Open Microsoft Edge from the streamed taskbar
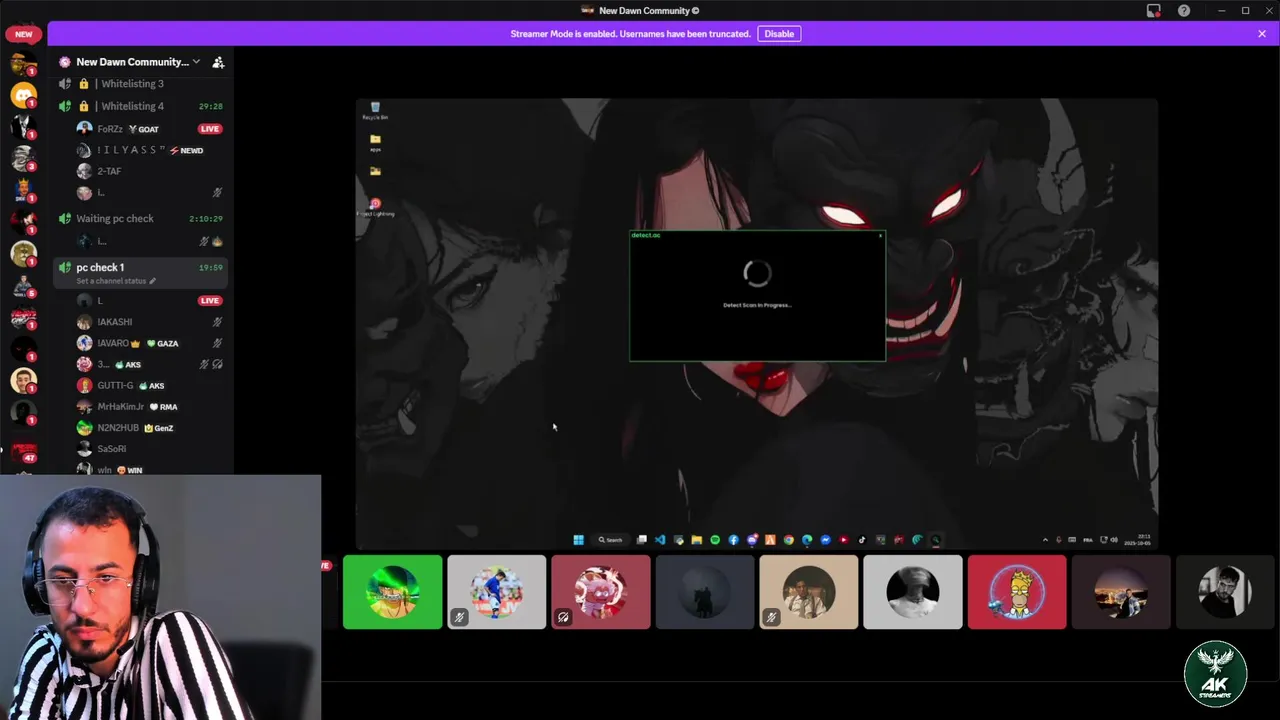The image size is (1280, 720). (807, 540)
